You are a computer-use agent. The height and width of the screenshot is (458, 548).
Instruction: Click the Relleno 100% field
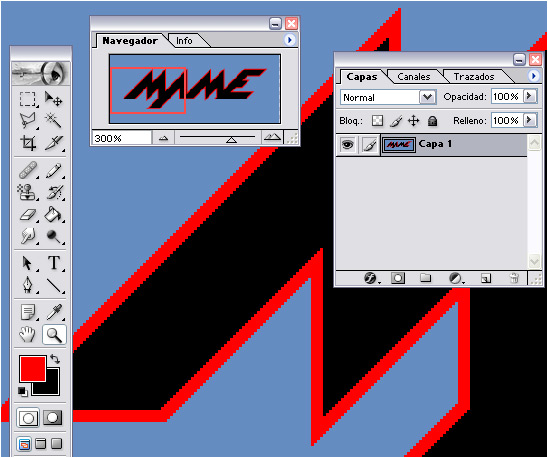(x=507, y=121)
